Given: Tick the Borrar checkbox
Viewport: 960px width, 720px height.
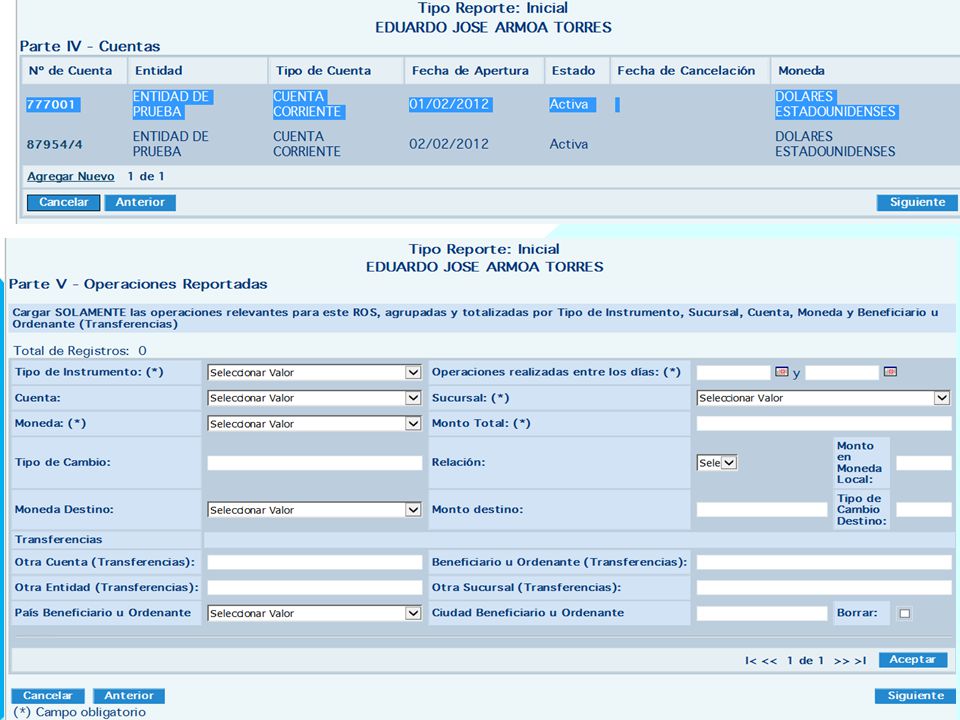Looking at the screenshot, I should tap(905, 613).
